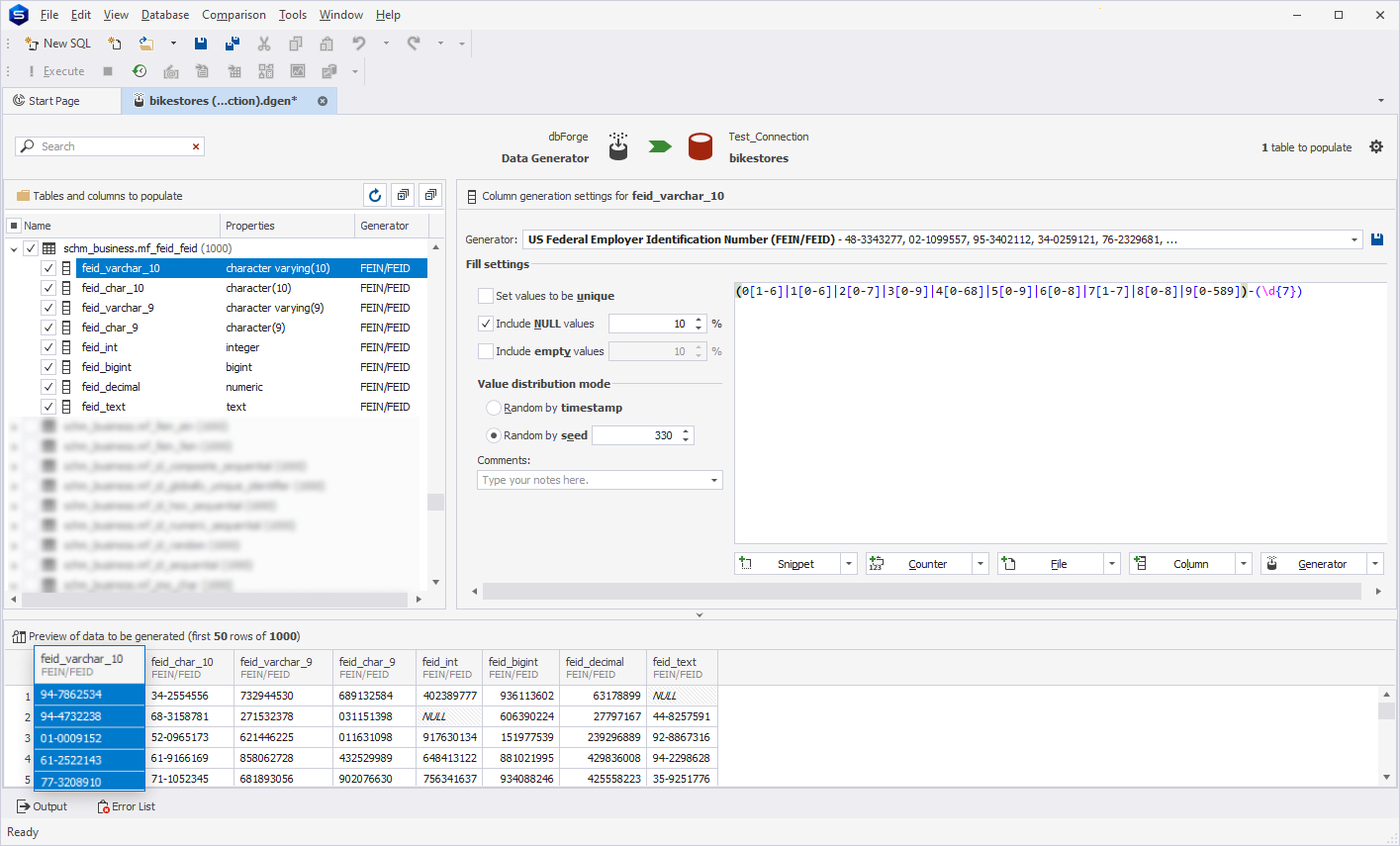Click the Save All icon
Viewport: 1400px width, 846px height.
pos(233,44)
